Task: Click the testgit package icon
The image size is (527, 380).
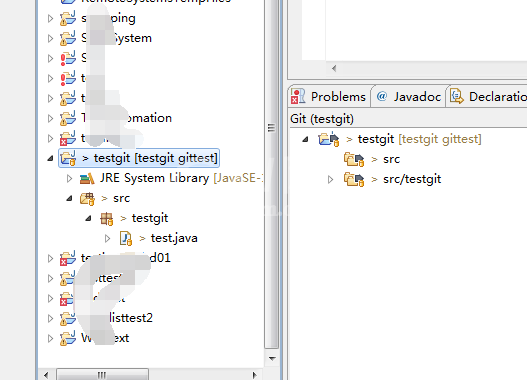Action: [107, 219]
